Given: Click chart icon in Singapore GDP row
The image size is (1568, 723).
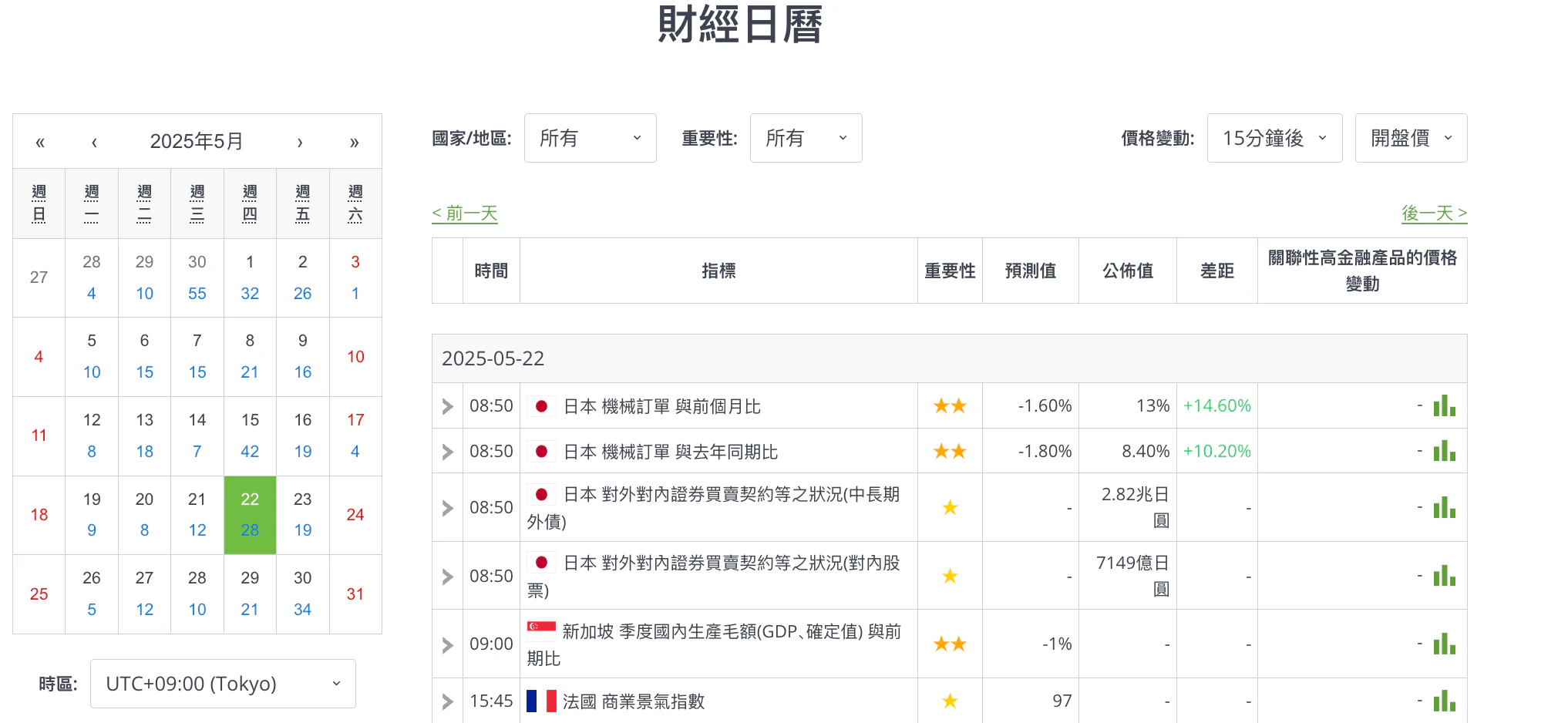Looking at the screenshot, I should tap(1444, 644).
